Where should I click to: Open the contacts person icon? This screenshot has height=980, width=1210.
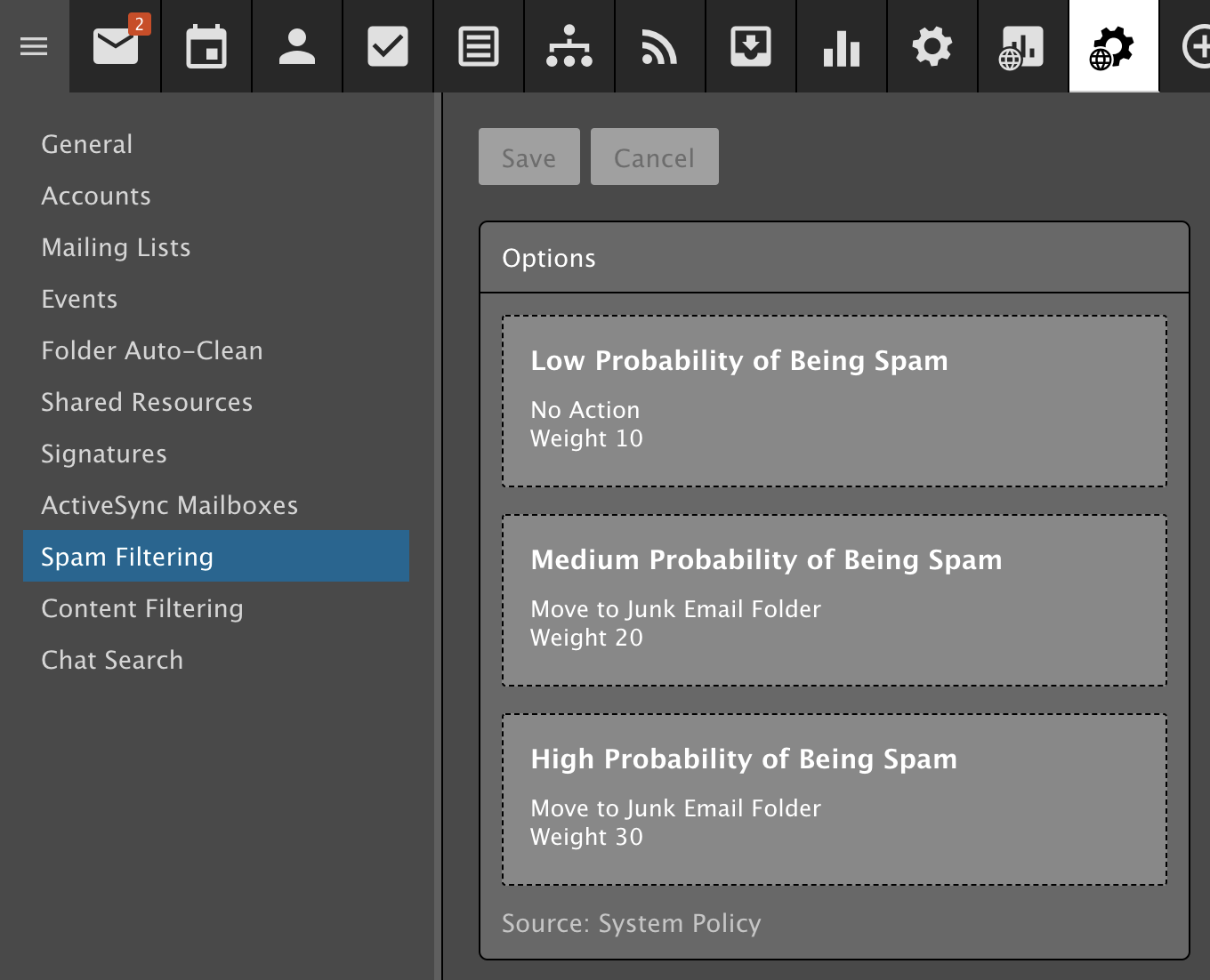point(297,46)
